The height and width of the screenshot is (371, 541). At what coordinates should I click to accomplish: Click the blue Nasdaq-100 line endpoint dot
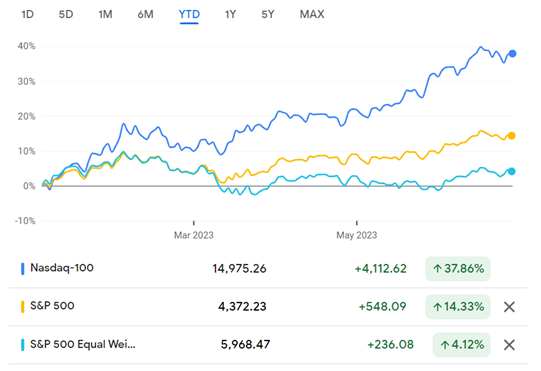[x=512, y=53]
